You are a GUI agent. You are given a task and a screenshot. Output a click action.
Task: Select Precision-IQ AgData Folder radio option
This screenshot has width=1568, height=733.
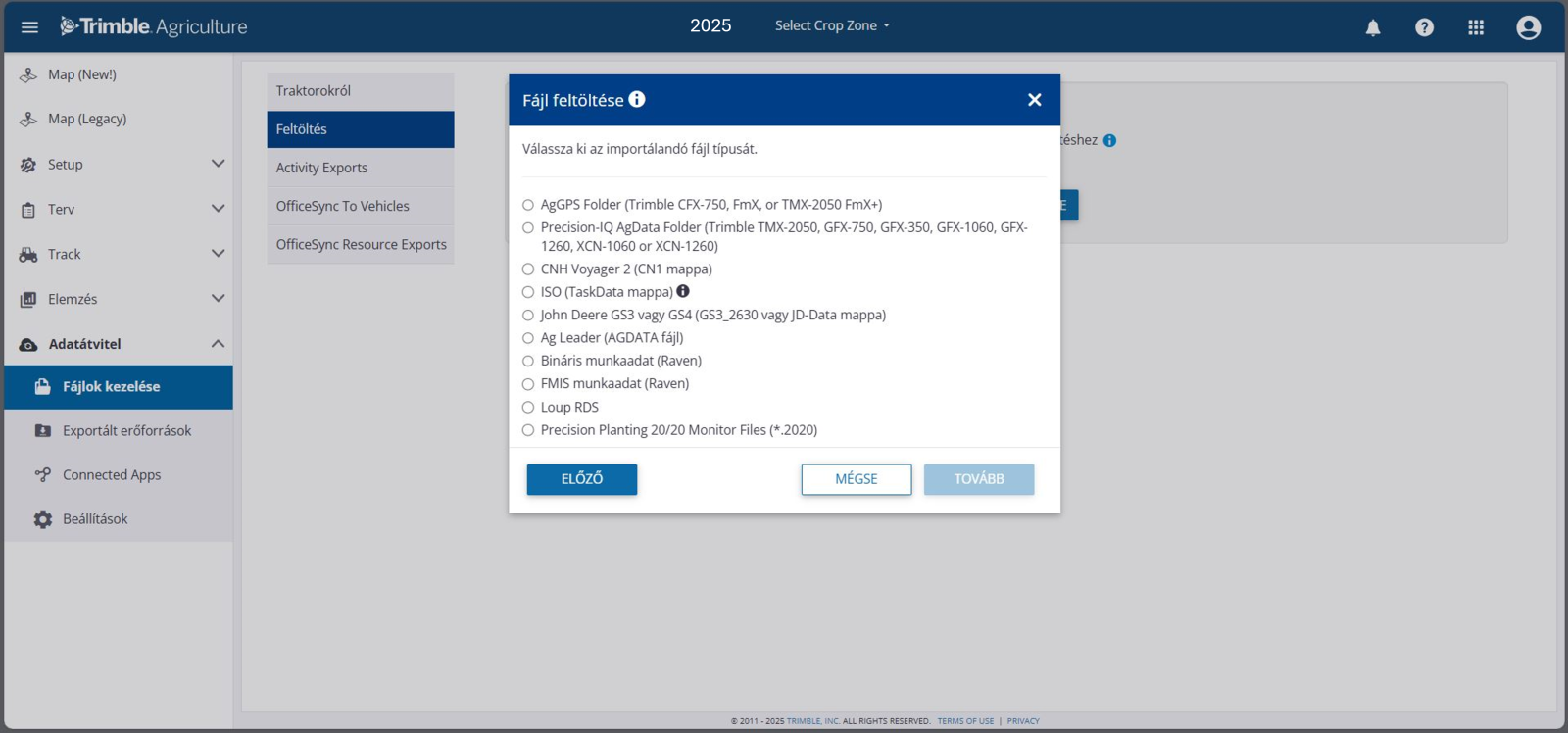click(x=528, y=227)
